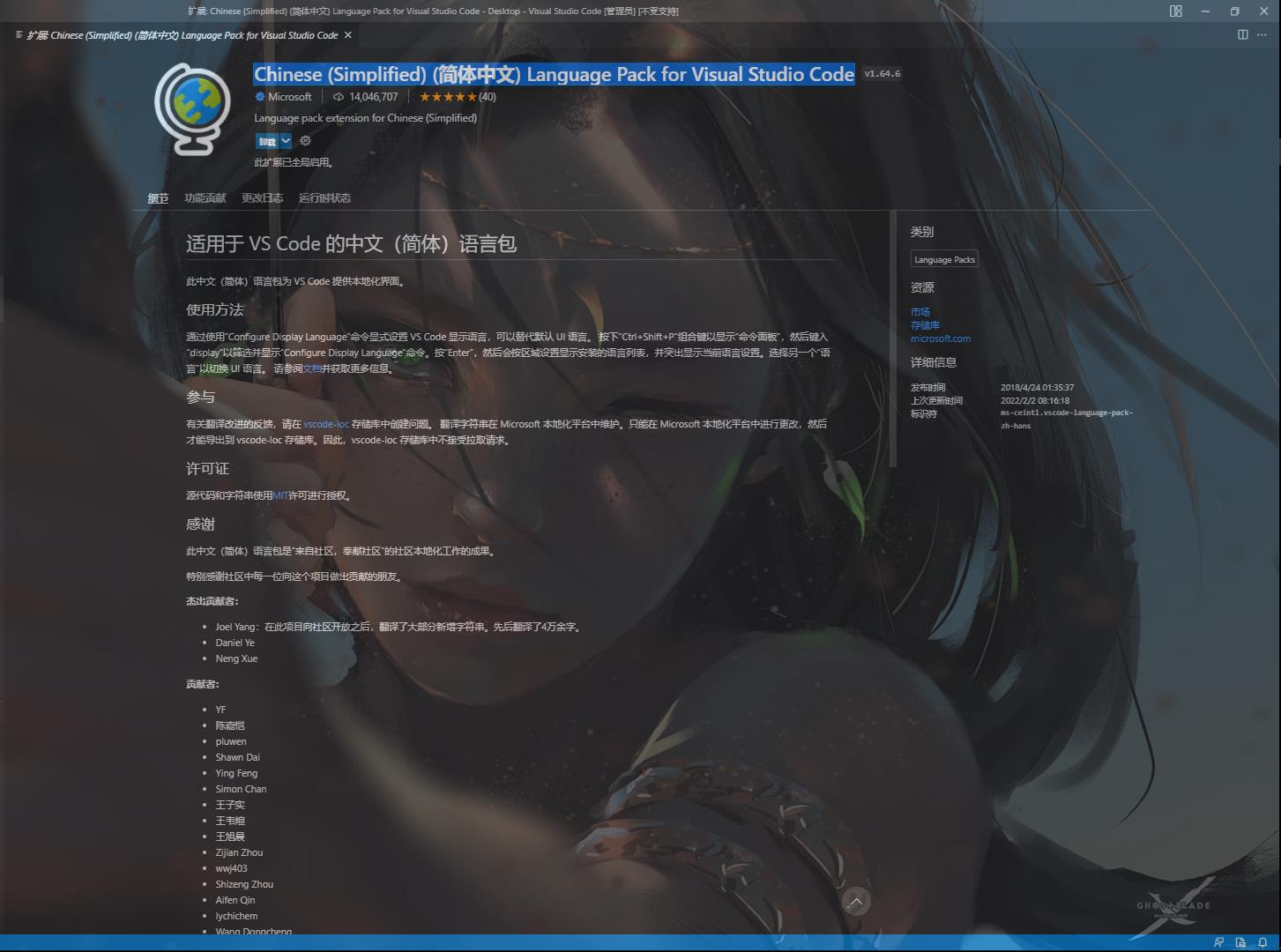Click the verified publisher badge beside Microsoft
Viewport: 1281px width, 952px height.
coord(260,97)
